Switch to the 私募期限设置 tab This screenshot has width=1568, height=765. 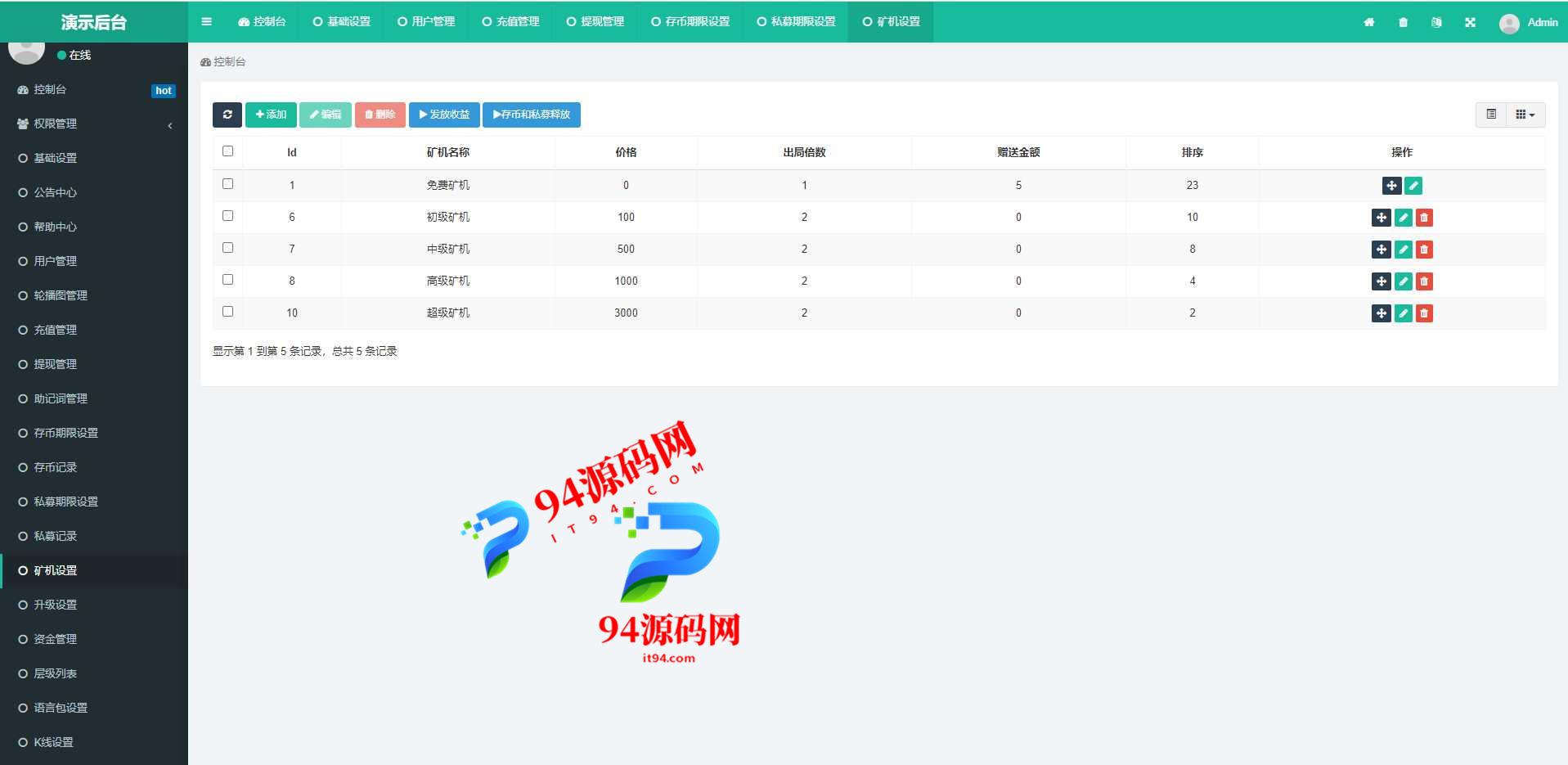tap(796, 21)
